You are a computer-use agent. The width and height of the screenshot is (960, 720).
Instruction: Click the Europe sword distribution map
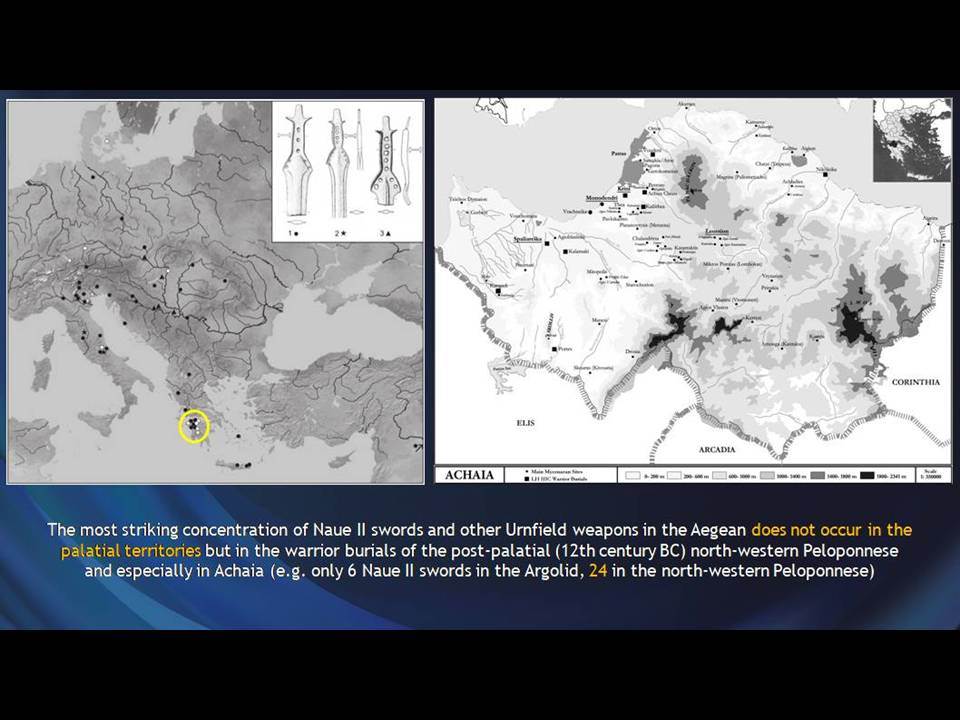[216, 292]
